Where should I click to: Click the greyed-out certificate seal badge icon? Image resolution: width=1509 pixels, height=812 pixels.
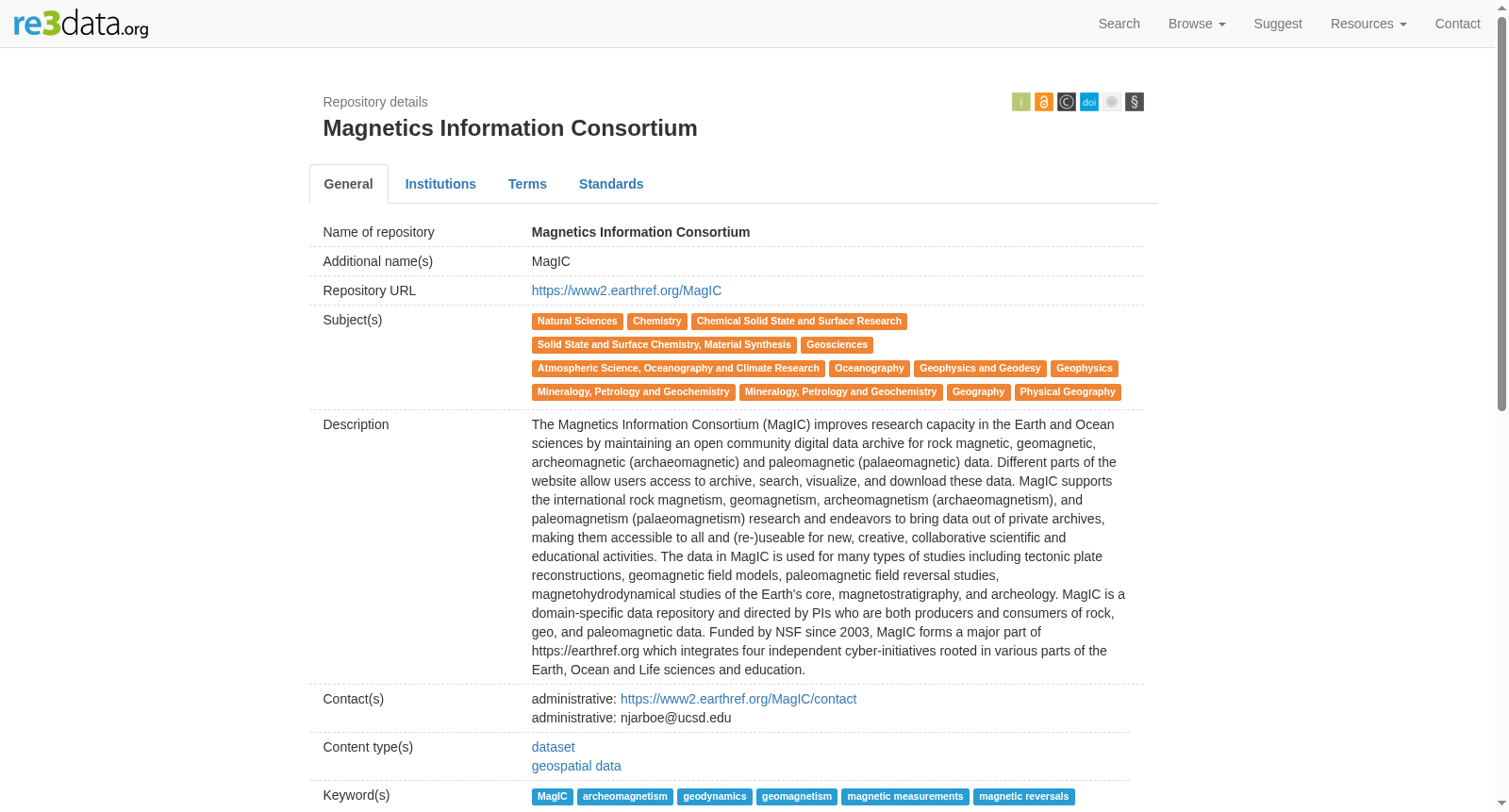tap(1111, 102)
